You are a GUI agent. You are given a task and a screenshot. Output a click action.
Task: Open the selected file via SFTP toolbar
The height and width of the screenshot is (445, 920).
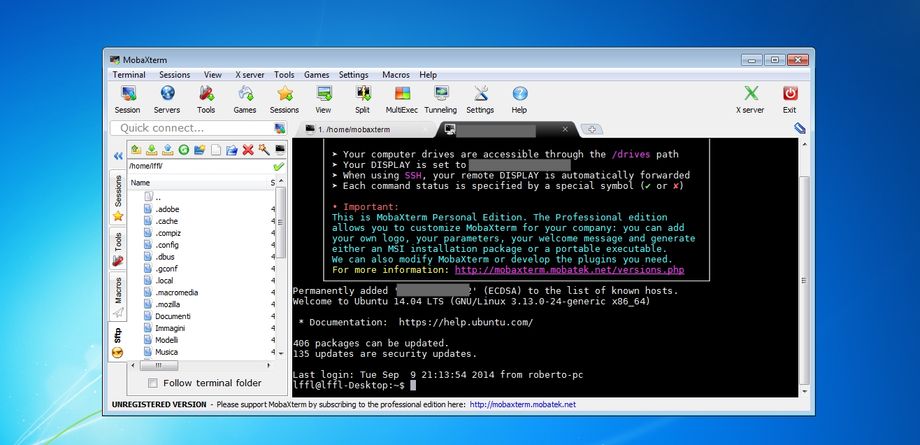click(232, 150)
